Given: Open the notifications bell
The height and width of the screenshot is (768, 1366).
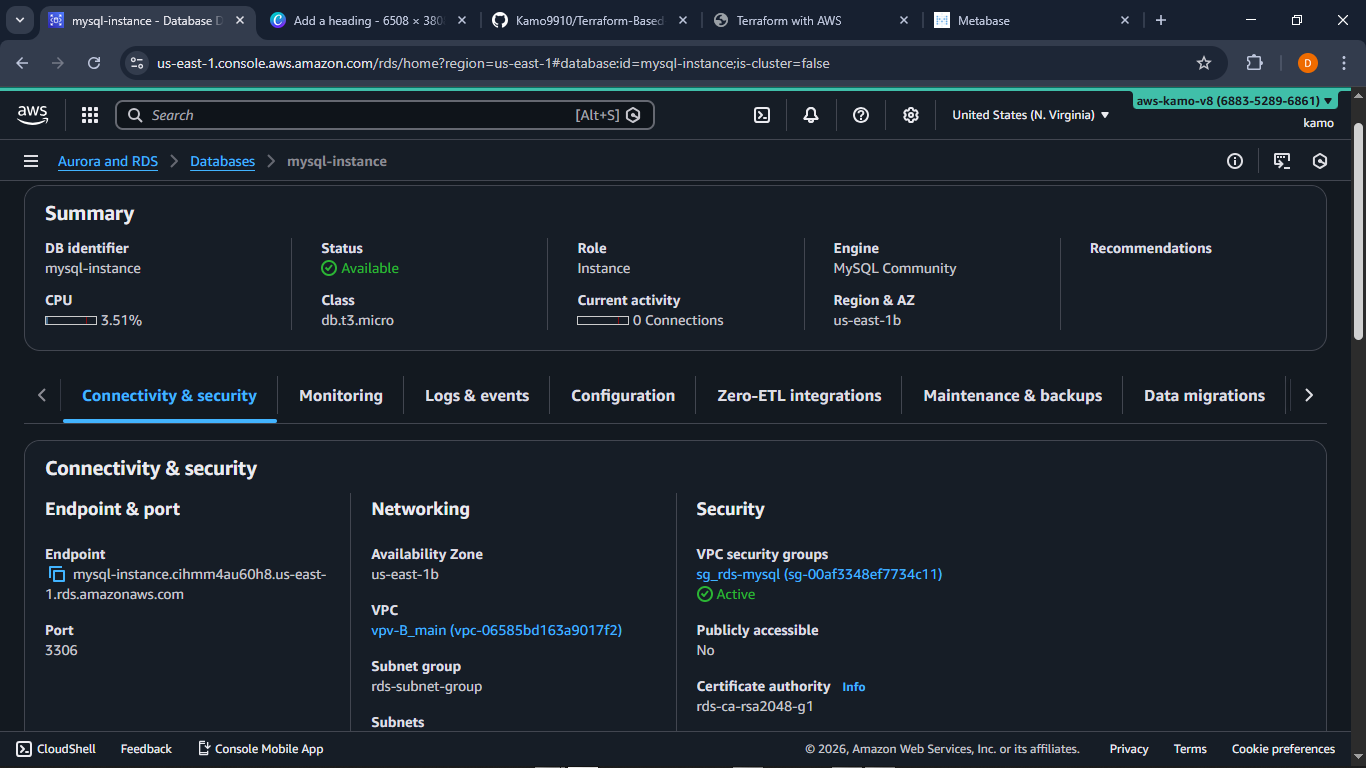Looking at the screenshot, I should tap(811, 115).
